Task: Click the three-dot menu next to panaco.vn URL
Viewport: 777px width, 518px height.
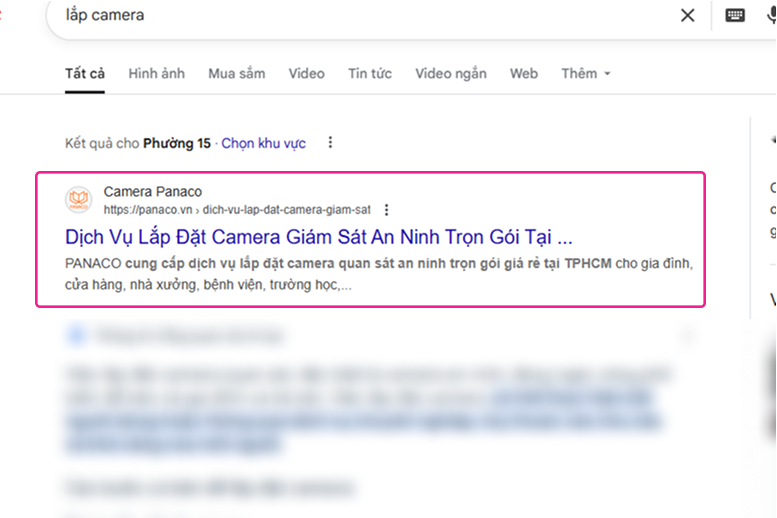Action: tap(387, 210)
